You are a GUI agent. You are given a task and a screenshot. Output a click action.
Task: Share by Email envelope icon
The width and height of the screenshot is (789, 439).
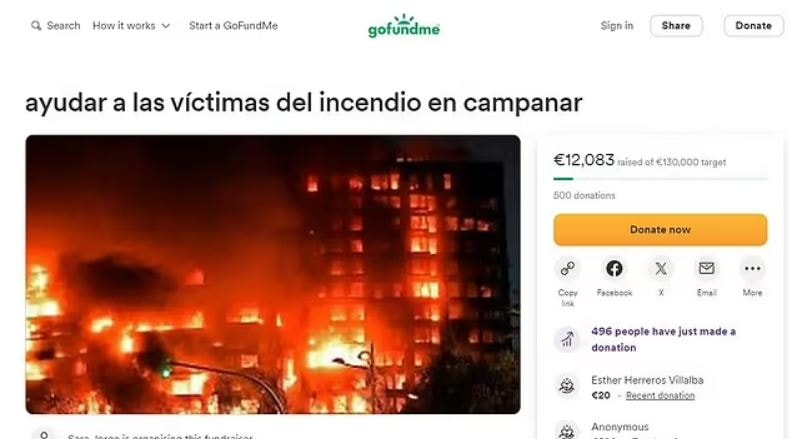click(706, 268)
